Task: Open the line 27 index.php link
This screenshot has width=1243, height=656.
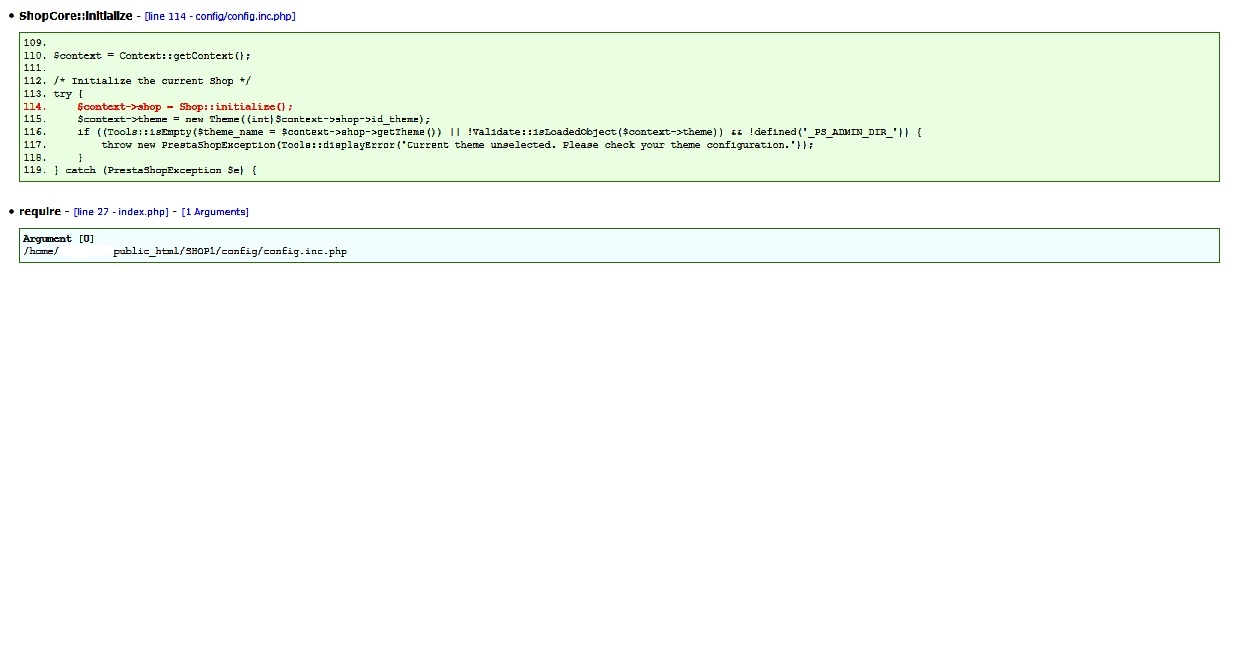Action: pos(121,212)
